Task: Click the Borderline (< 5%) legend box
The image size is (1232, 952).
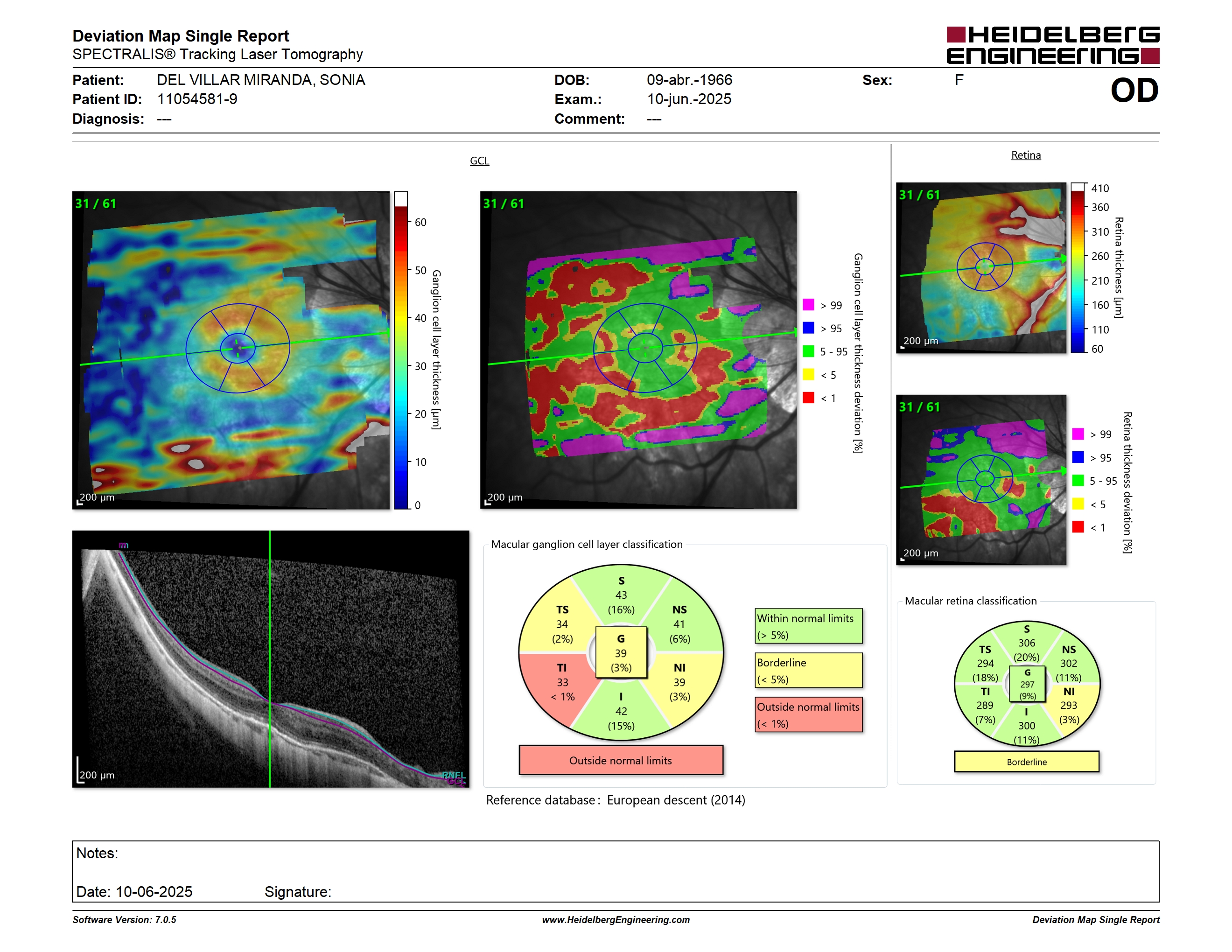Action: tap(808, 671)
